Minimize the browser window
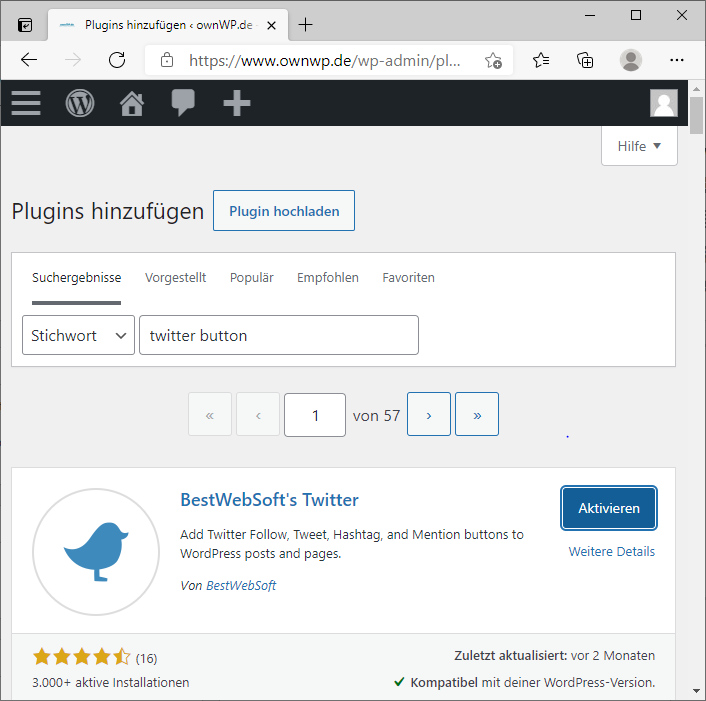This screenshot has height=701, width=706. point(590,15)
